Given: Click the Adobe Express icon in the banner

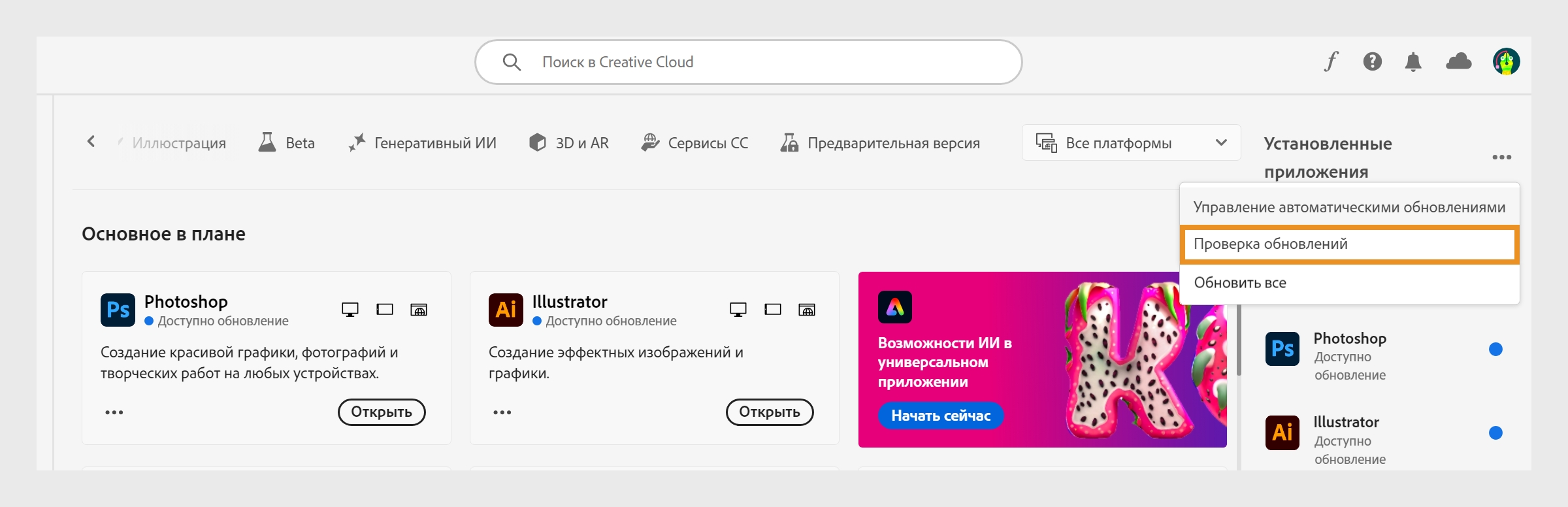Looking at the screenshot, I should pos(895,307).
